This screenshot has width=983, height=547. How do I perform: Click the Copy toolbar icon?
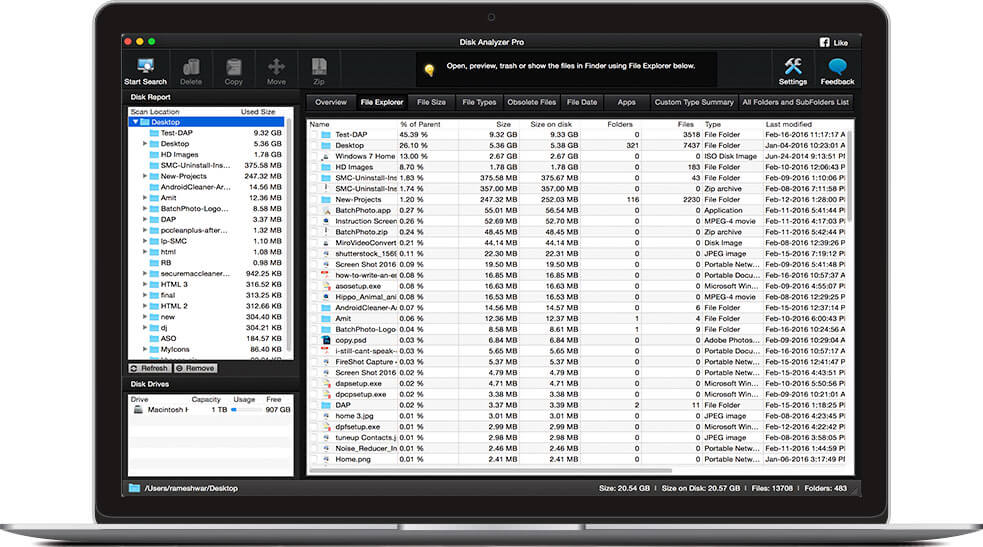click(x=234, y=66)
